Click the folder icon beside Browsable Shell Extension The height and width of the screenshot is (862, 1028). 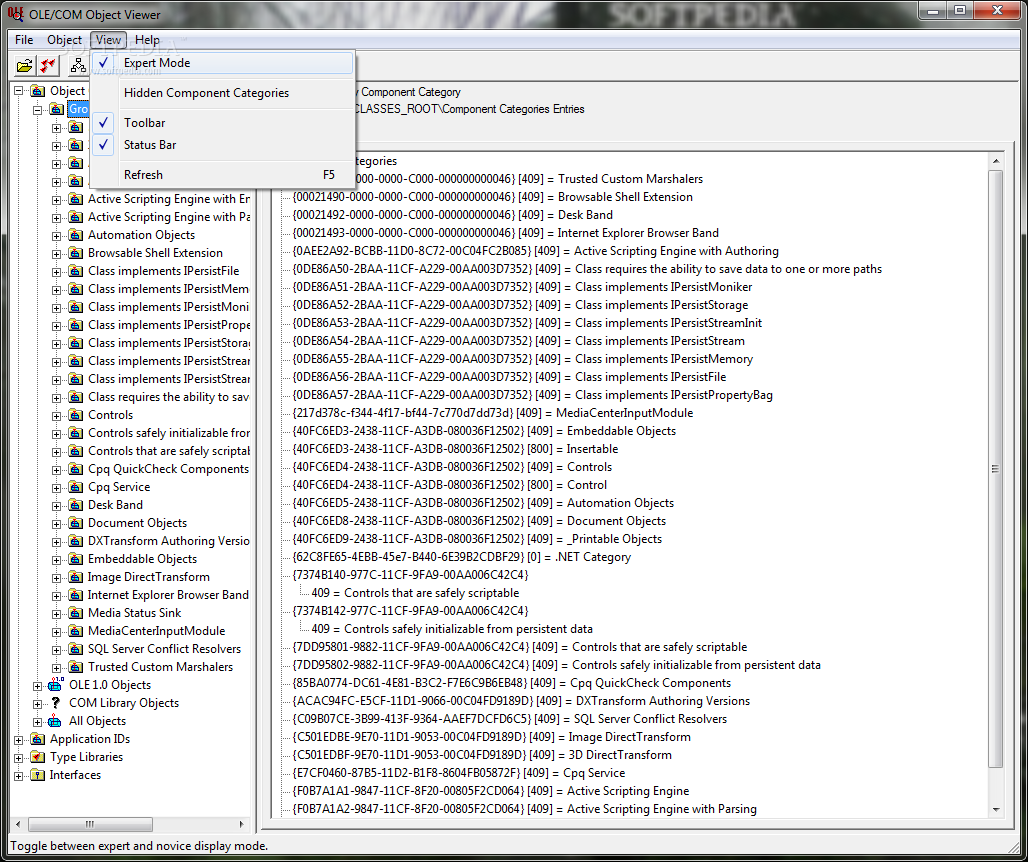[x=76, y=253]
